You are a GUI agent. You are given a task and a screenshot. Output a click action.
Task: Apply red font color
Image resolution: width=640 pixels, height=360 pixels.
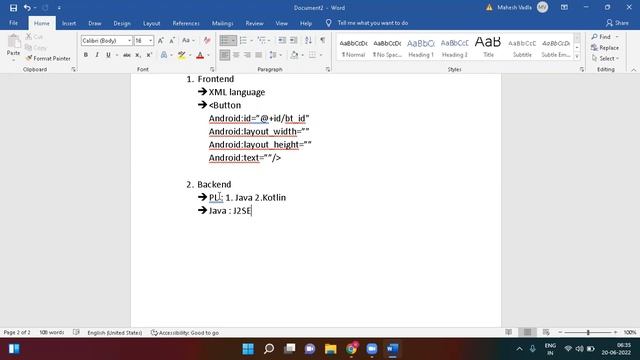click(x=200, y=55)
